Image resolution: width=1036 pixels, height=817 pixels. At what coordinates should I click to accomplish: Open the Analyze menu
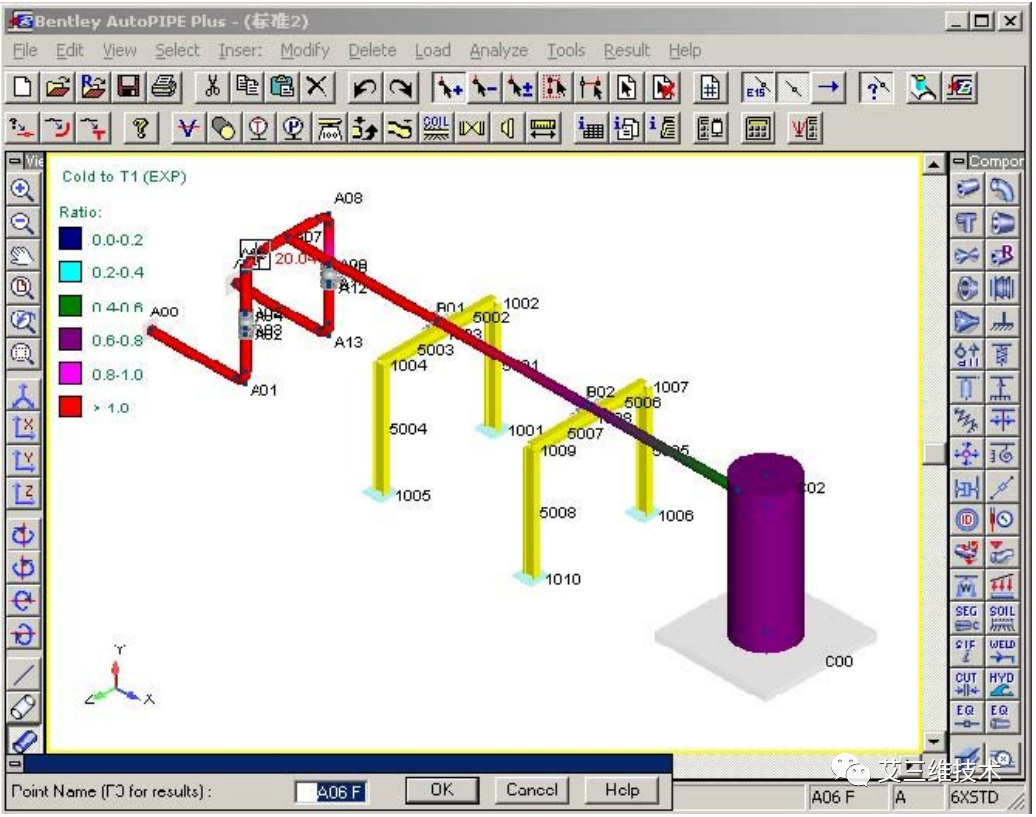[x=498, y=50]
